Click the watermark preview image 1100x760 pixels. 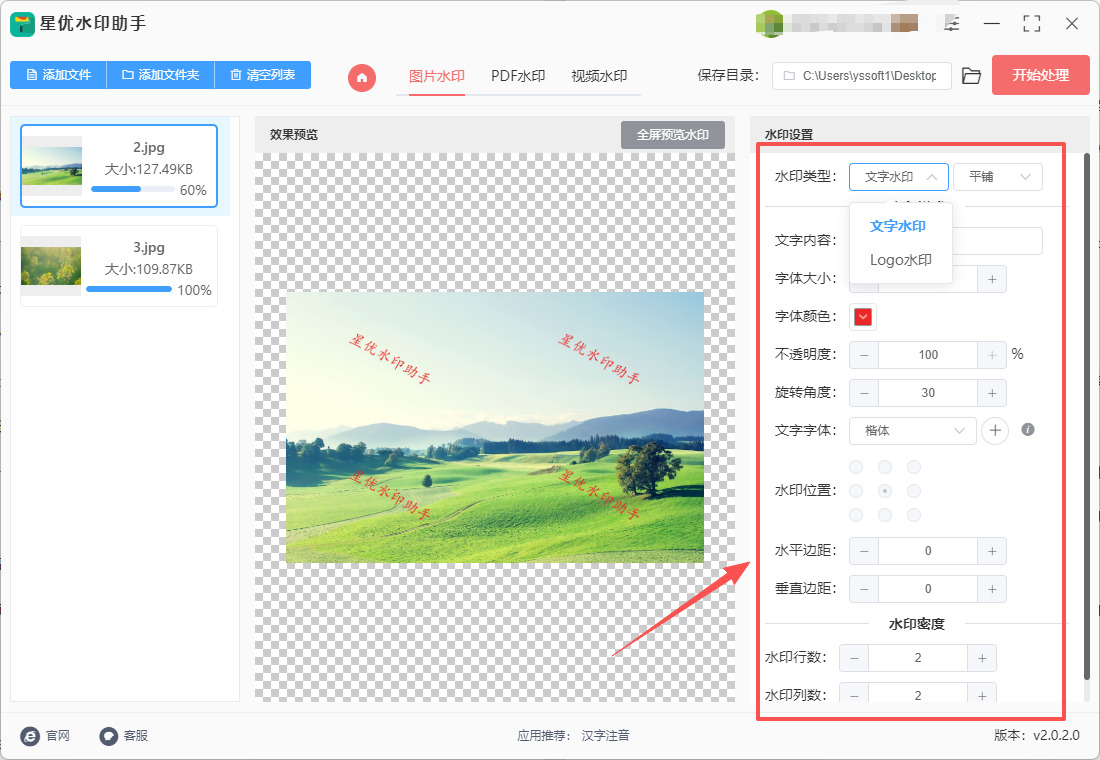click(x=495, y=427)
